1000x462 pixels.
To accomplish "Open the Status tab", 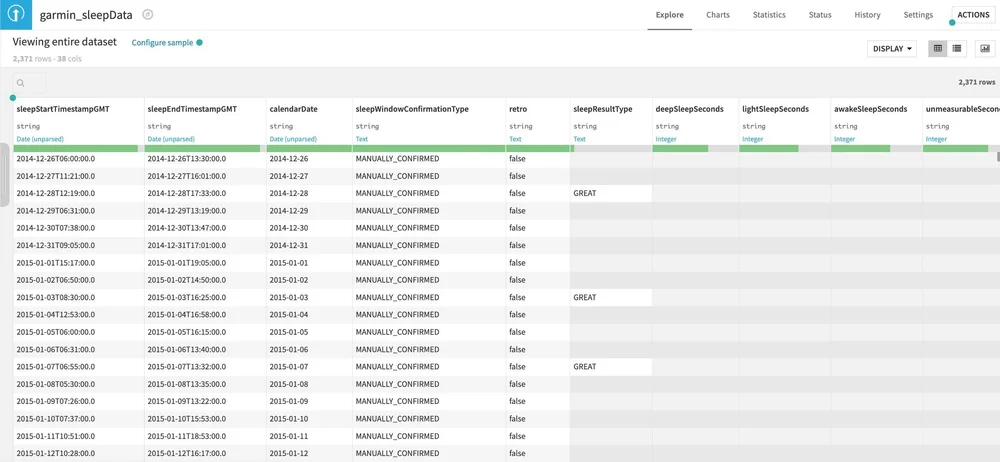I will 820,15.
